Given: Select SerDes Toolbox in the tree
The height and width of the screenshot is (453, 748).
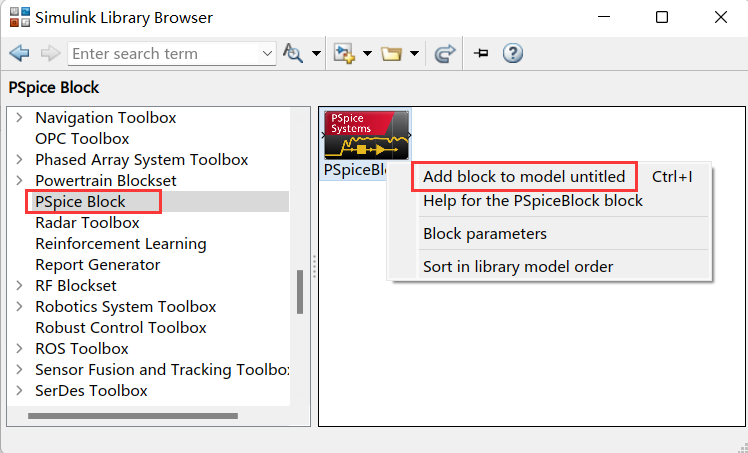Looking at the screenshot, I should pyautogui.click(x=91, y=390).
